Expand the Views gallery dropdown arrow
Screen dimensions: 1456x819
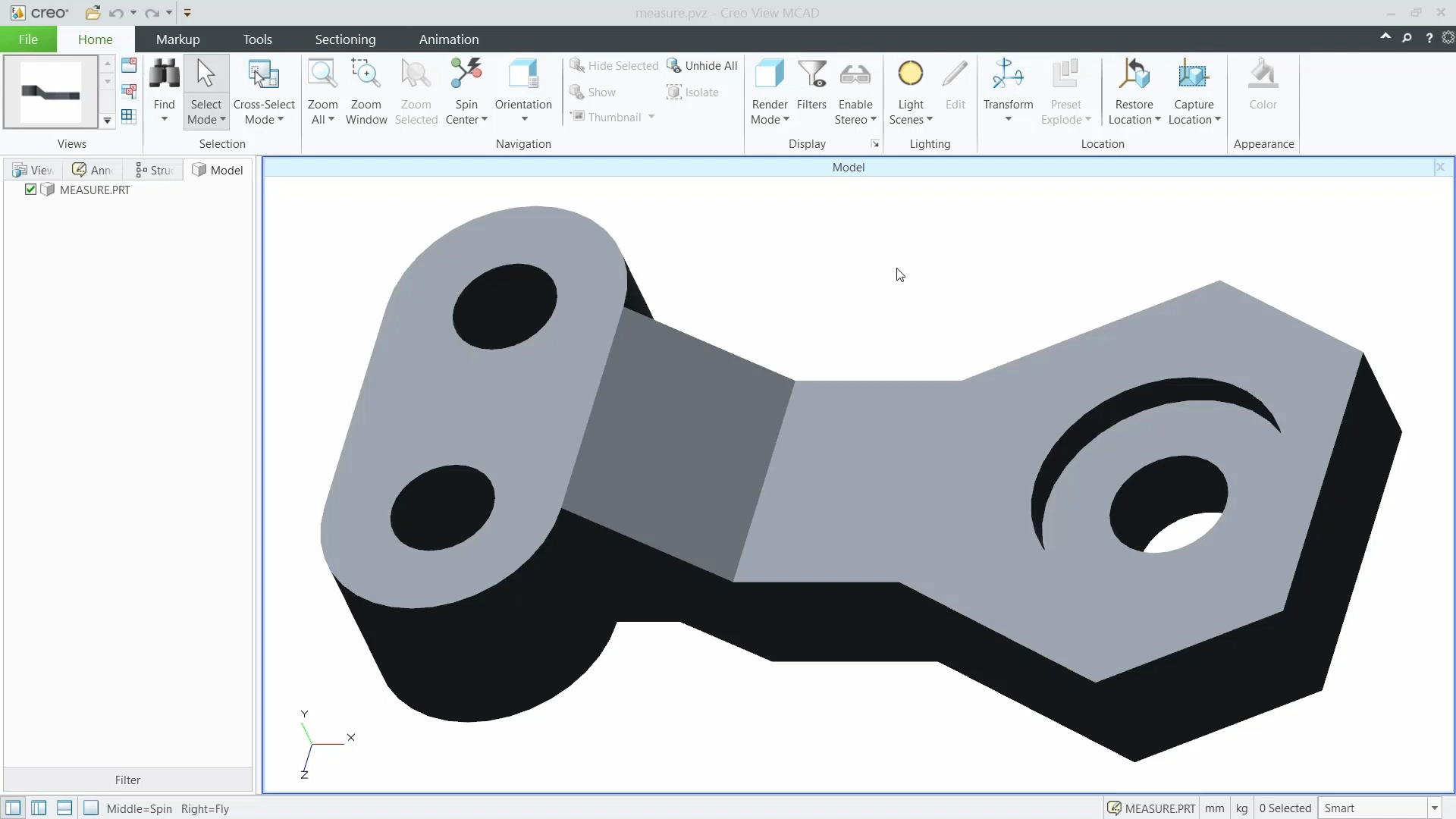coord(107,121)
